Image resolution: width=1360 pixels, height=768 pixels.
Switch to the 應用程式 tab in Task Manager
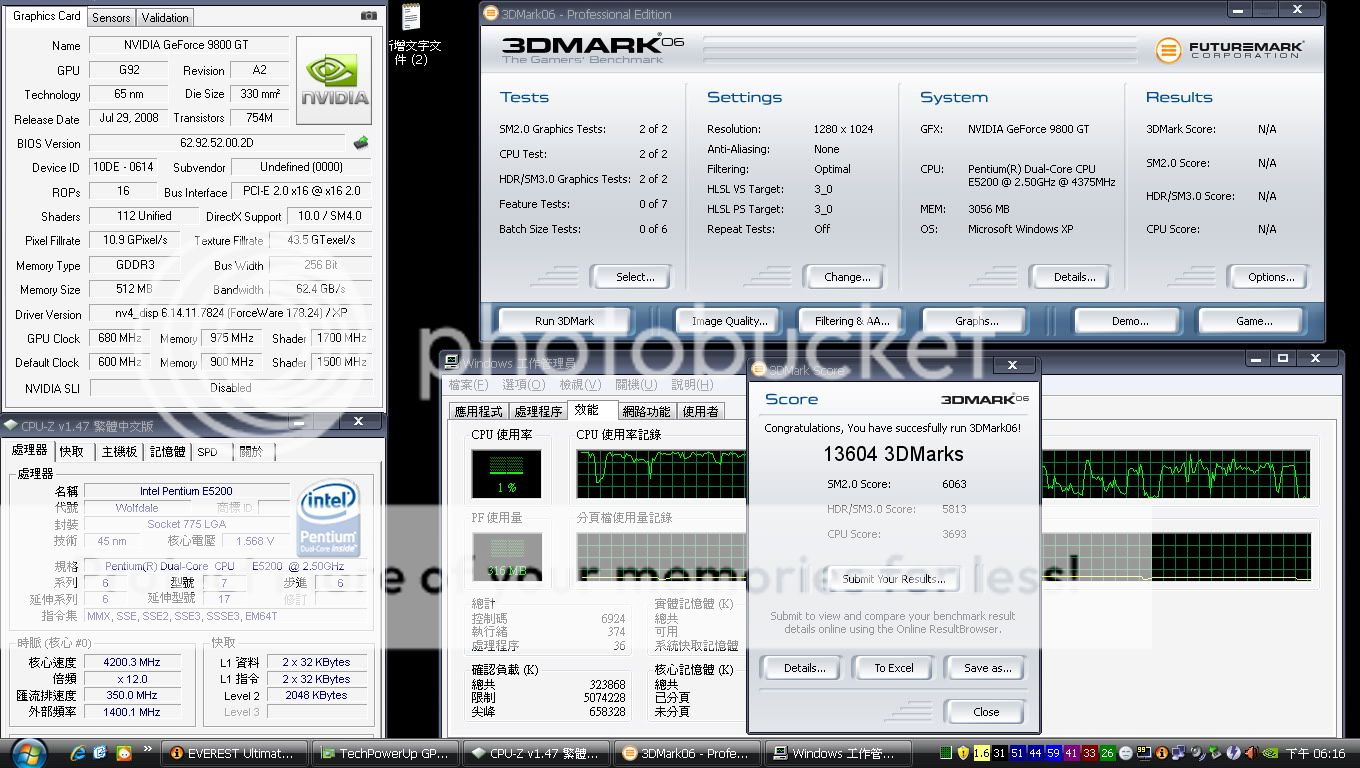point(478,411)
